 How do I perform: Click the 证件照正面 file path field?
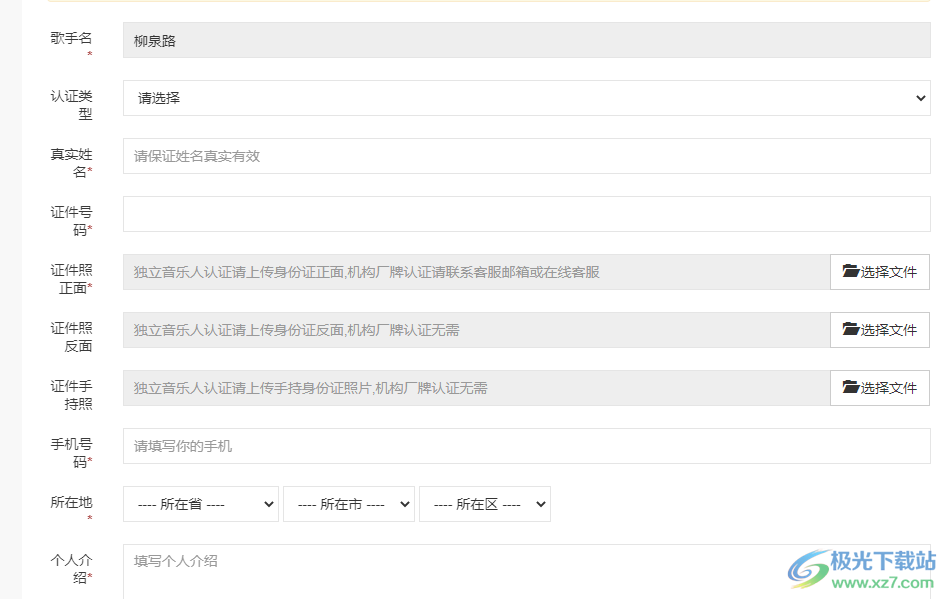coord(476,272)
